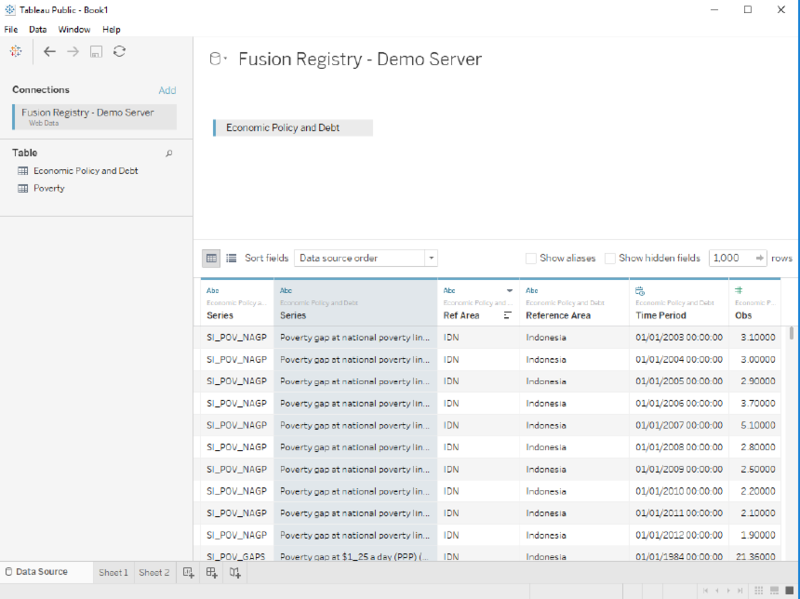This screenshot has width=800, height=599.
Task: Switch to metadata grid view icon
Action: 231,257
